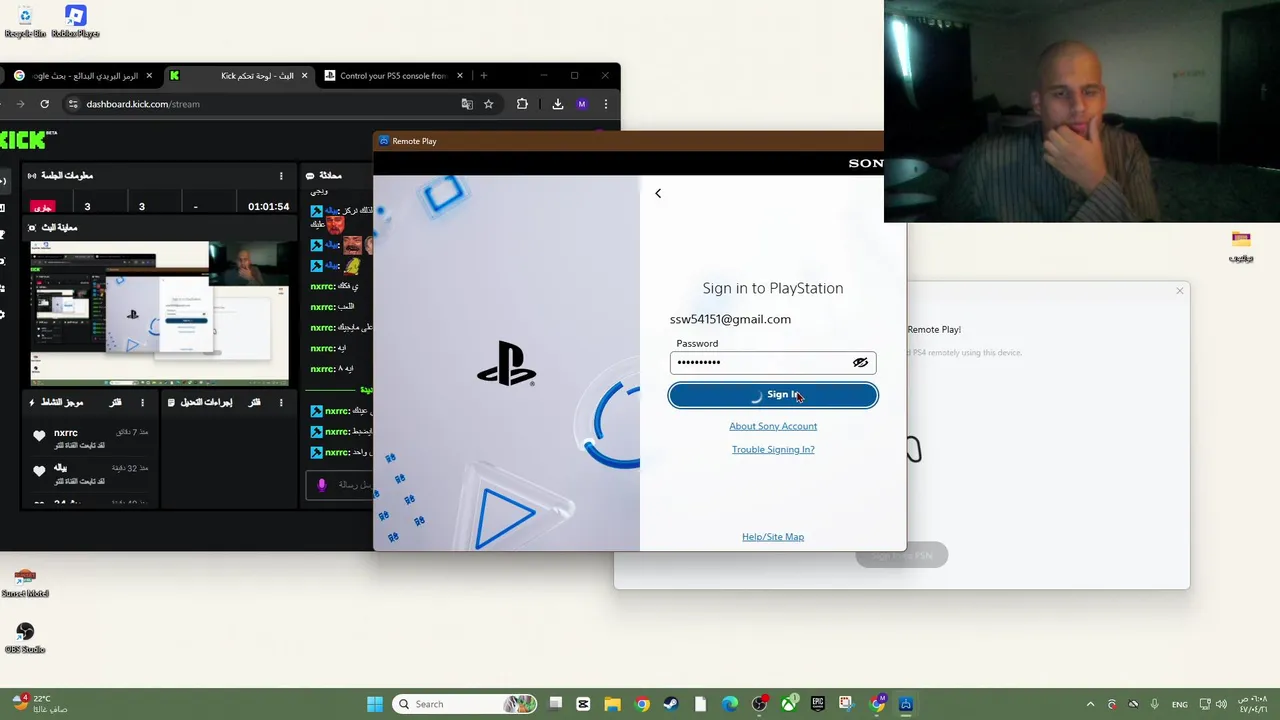Screen dimensions: 1280x720
Task: Open File Explorer from taskbar
Action: pyautogui.click(x=613, y=704)
